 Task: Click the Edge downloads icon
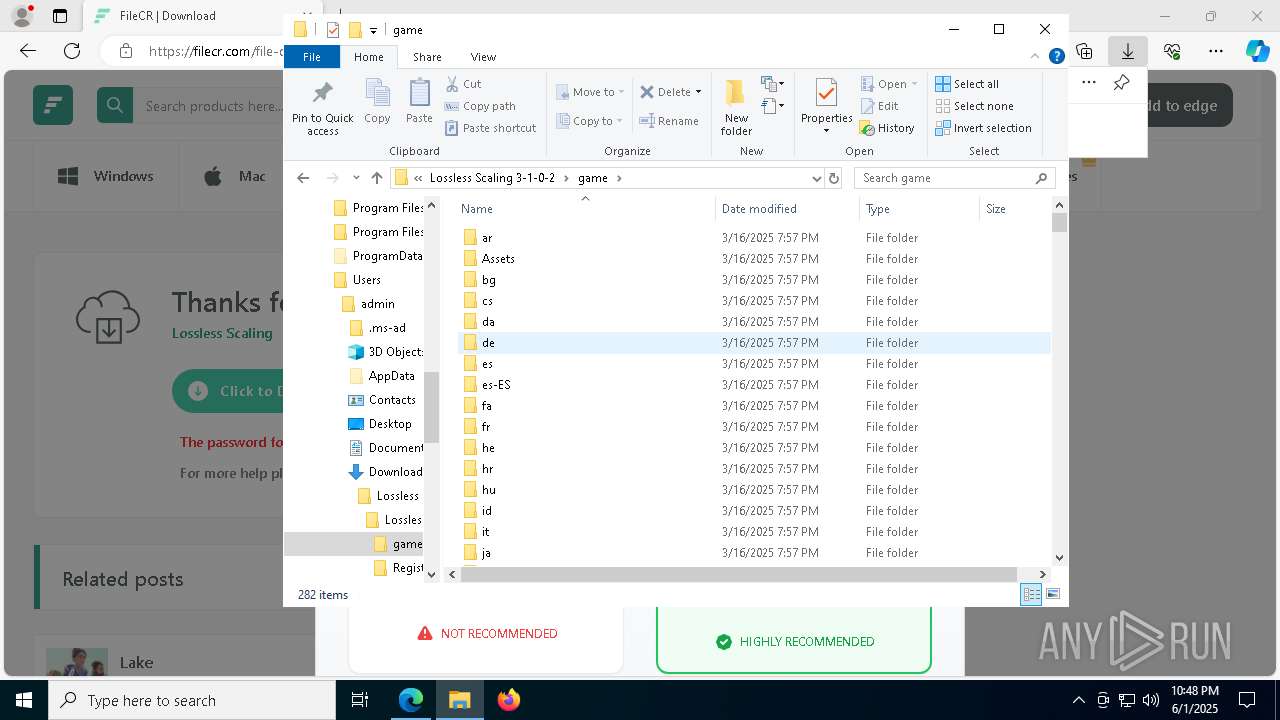coord(1128,51)
